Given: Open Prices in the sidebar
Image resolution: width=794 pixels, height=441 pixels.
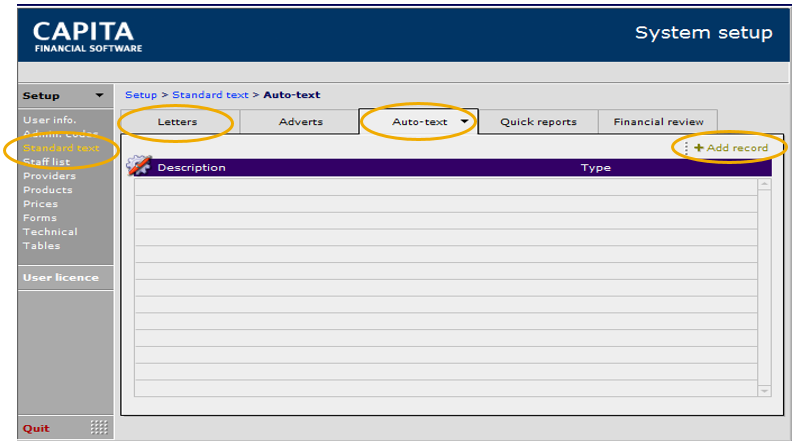Looking at the screenshot, I should pyautogui.click(x=41, y=204).
